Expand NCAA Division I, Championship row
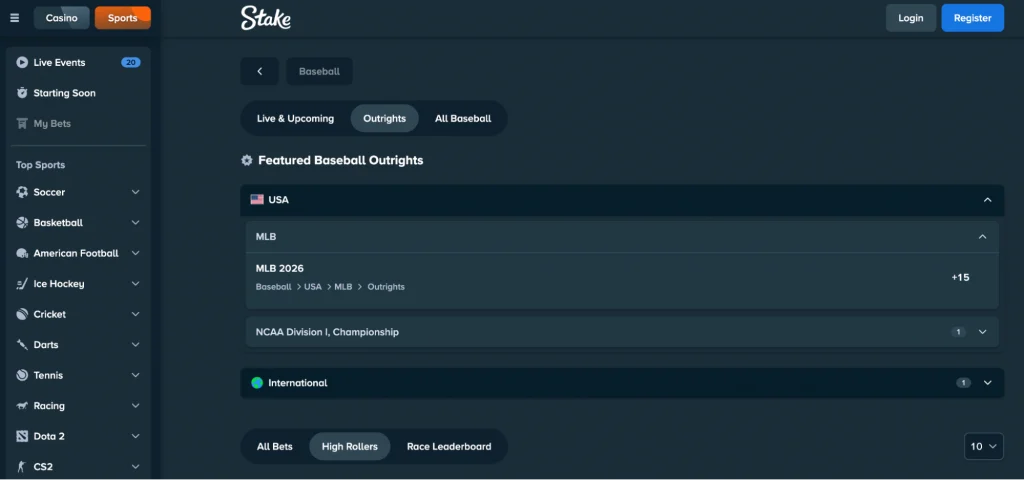This screenshot has height=480, width=1024. click(981, 332)
